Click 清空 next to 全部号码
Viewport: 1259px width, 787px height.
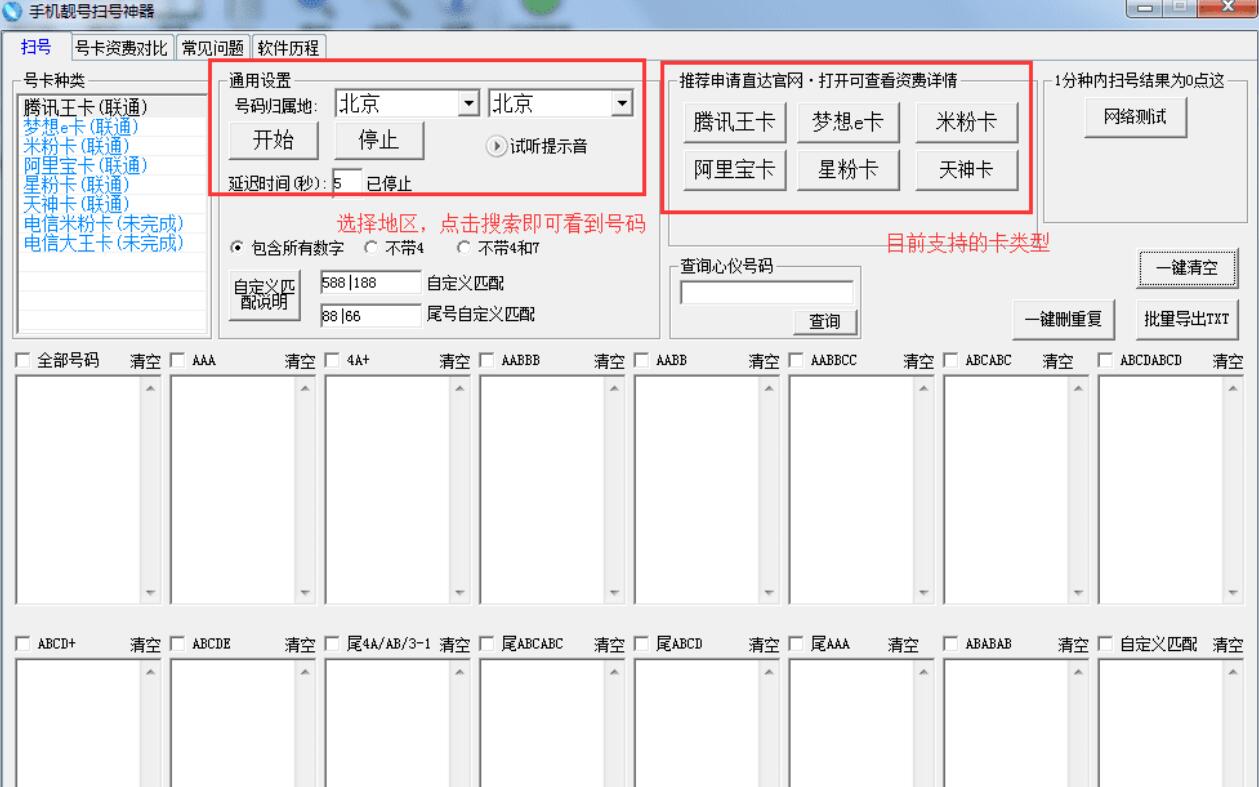147,360
